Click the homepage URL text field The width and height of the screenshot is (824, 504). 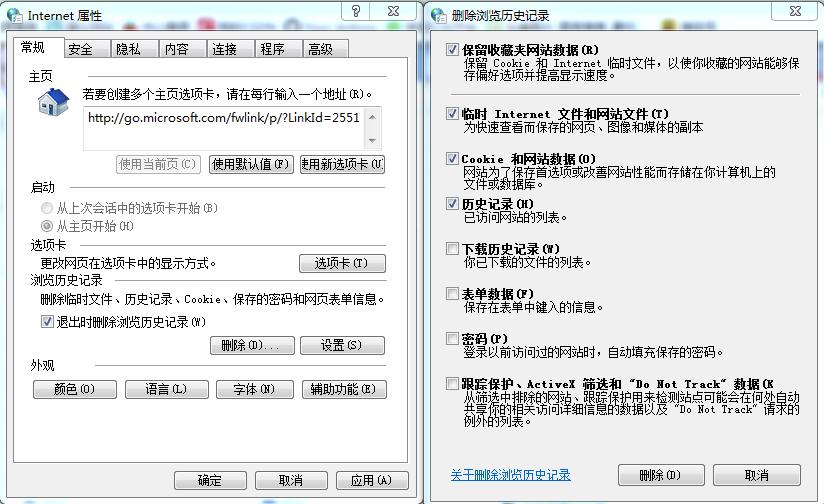coord(224,128)
